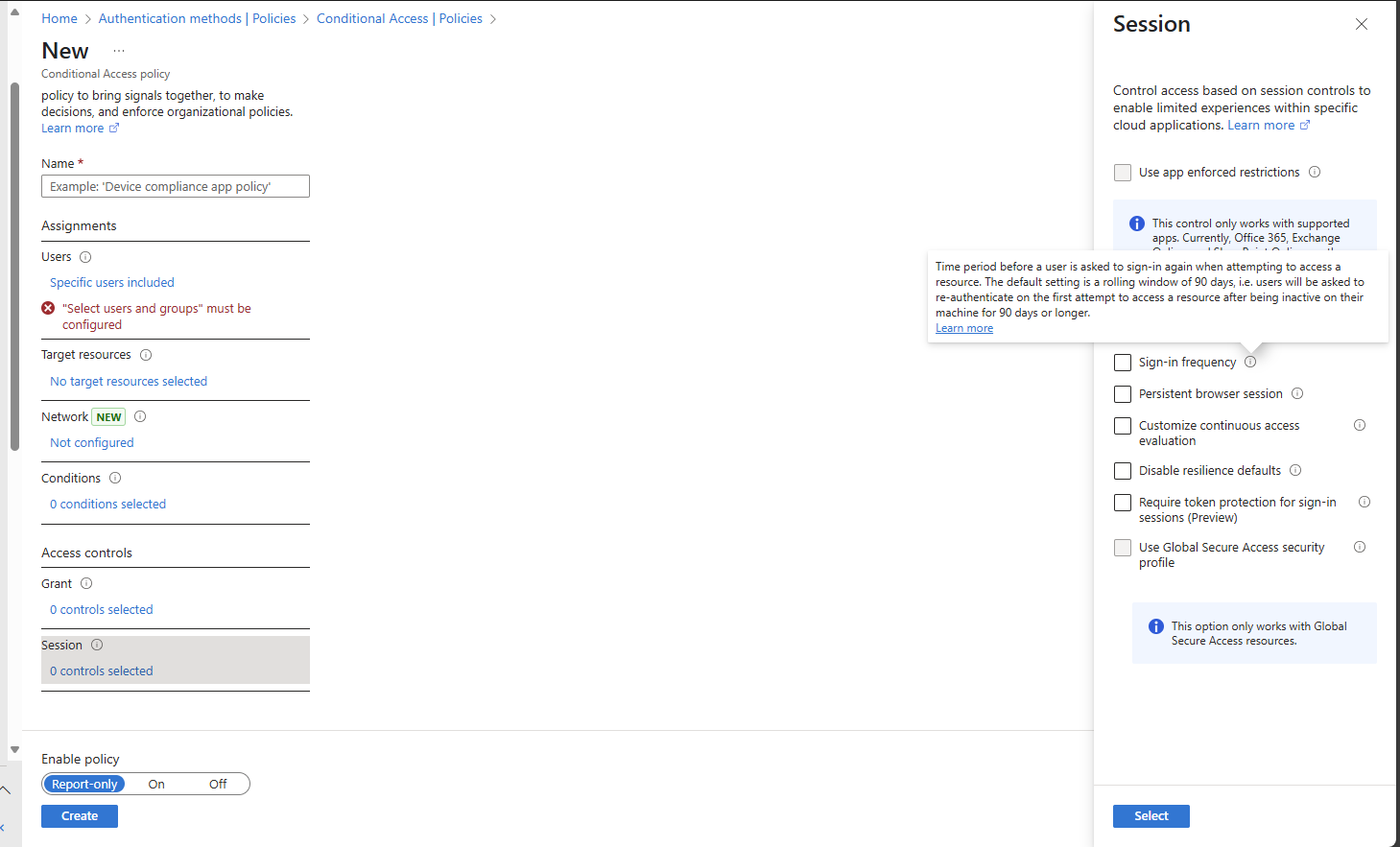1400x847 pixels.
Task: Click the Select button in Session panel
Action: pyautogui.click(x=1151, y=815)
